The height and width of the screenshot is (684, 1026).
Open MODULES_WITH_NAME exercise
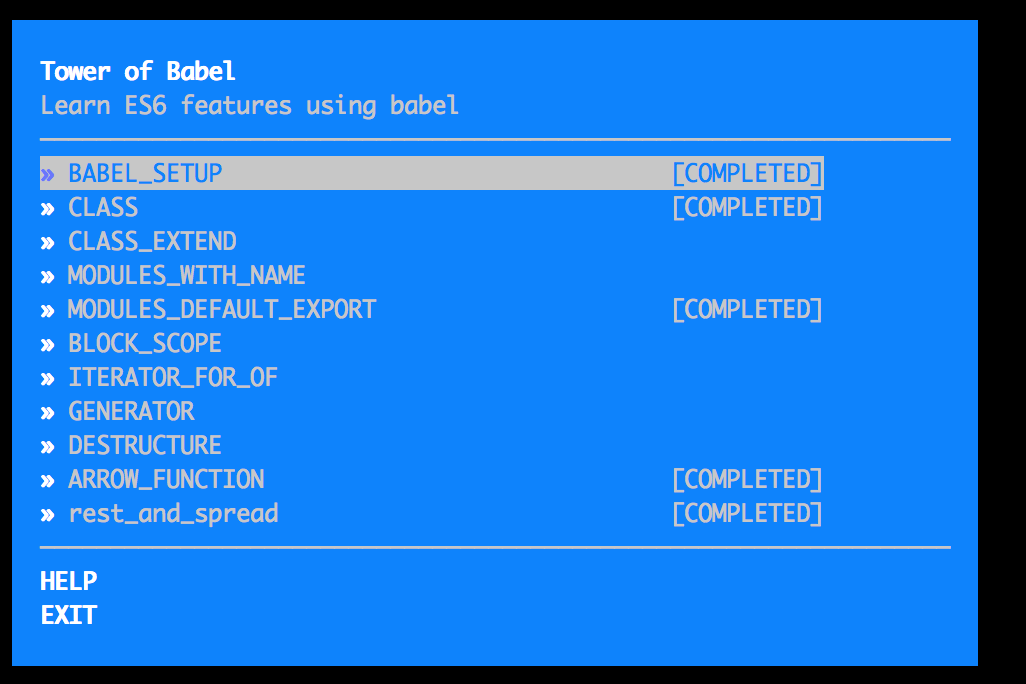(186, 275)
